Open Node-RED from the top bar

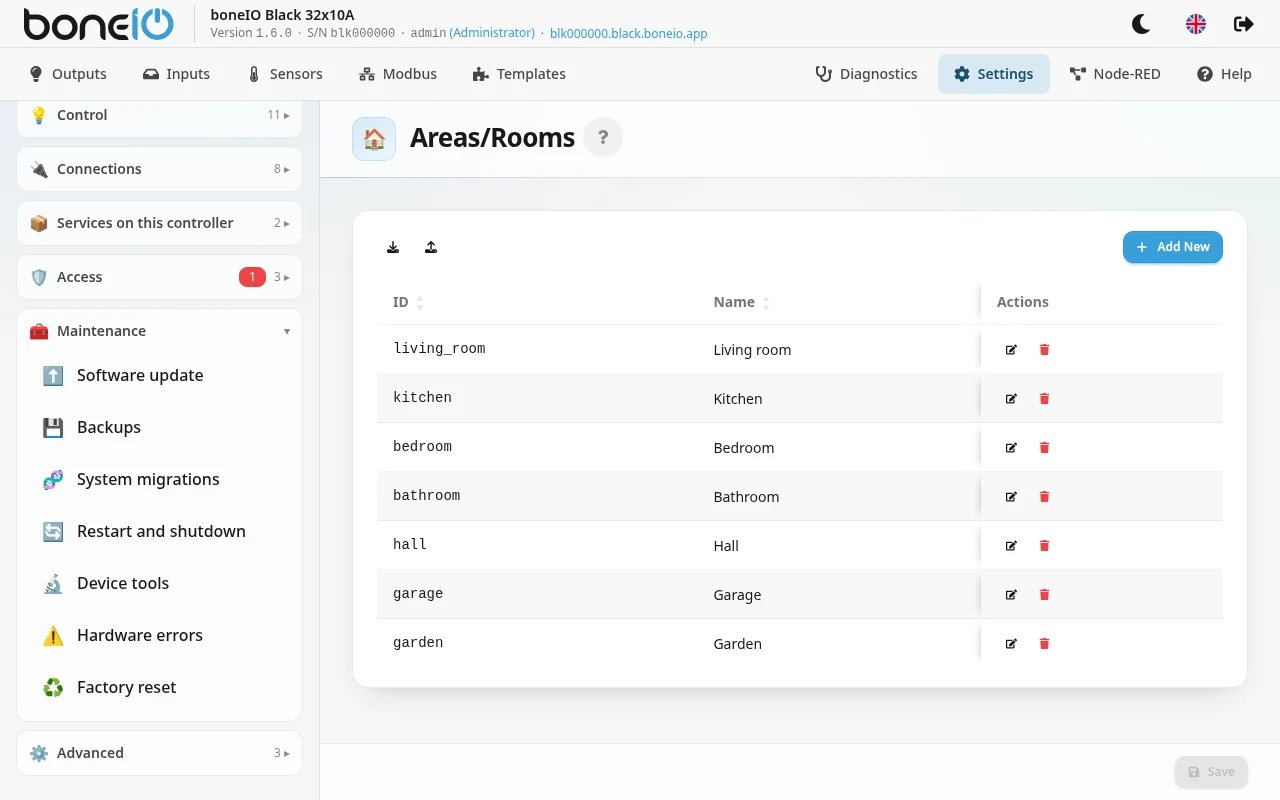pyautogui.click(x=1115, y=74)
